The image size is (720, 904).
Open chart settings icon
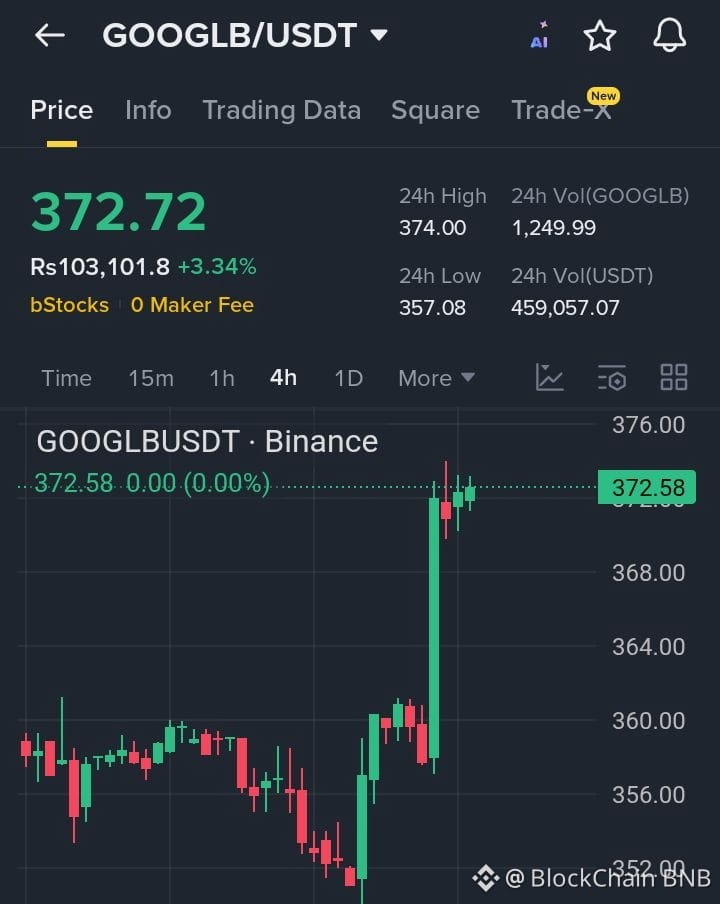pyautogui.click(x=612, y=378)
